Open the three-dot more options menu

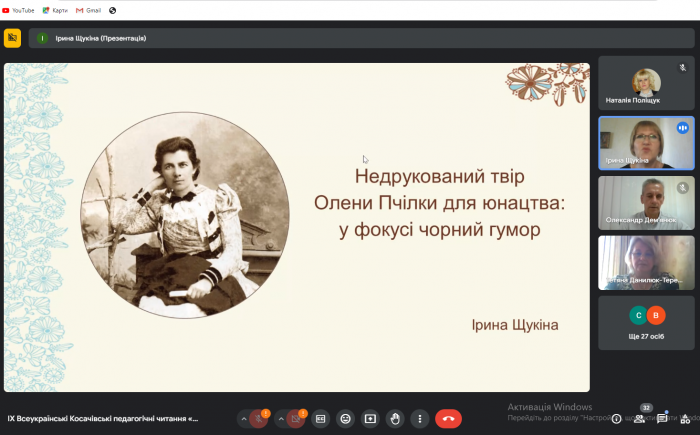coord(420,419)
